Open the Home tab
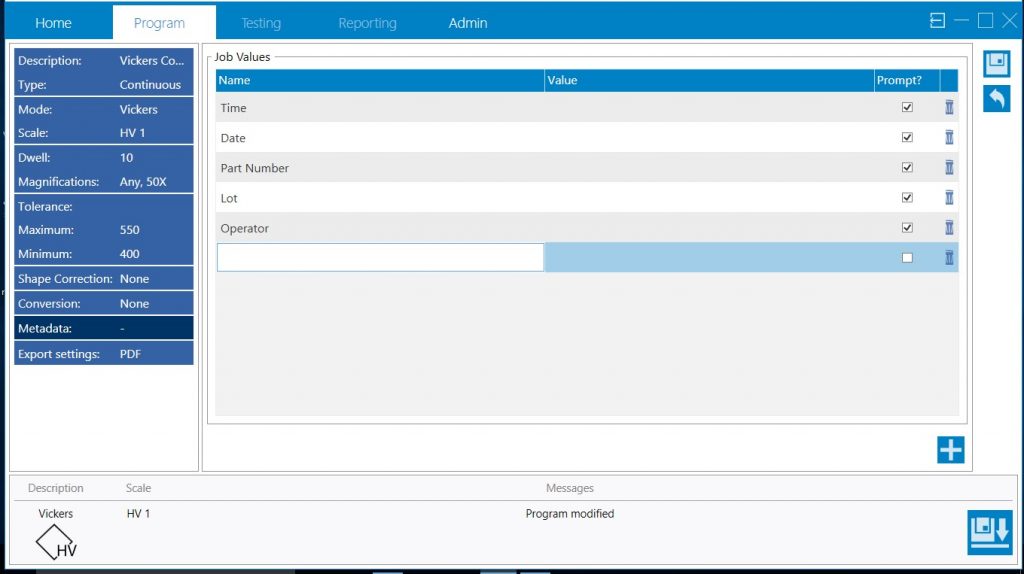1024x574 pixels. (54, 23)
